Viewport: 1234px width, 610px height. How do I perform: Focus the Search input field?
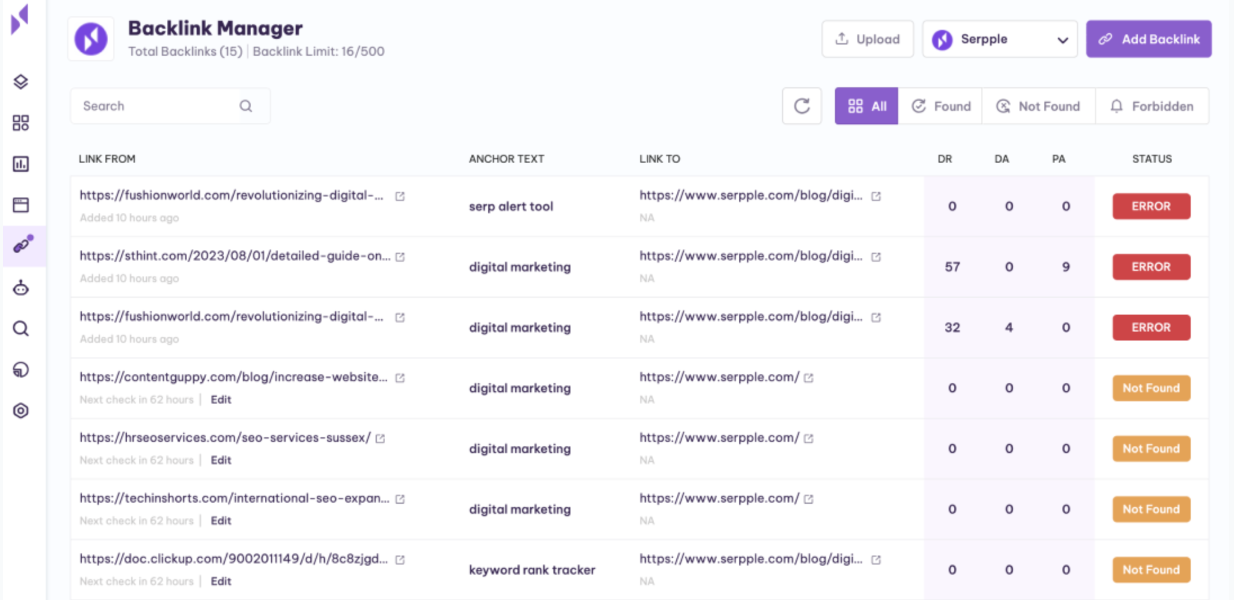coord(170,106)
